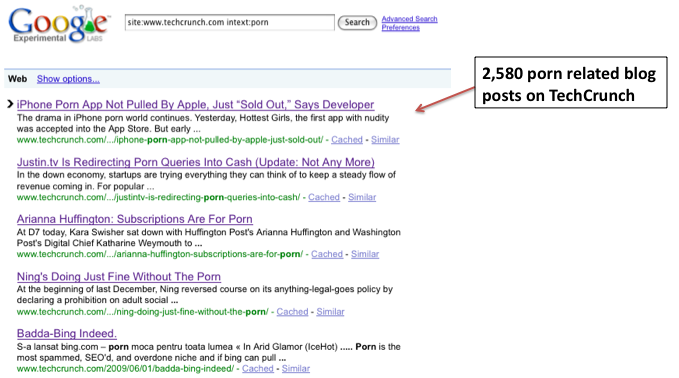
Task: Click the 2,580 blog posts annotation box
Action: tap(571, 82)
